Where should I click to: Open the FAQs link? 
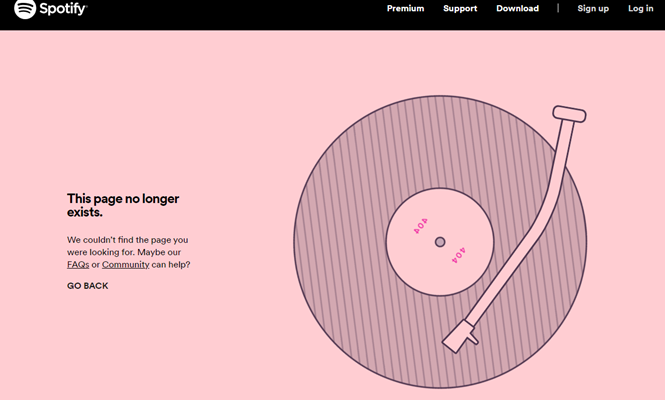click(x=78, y=264)
